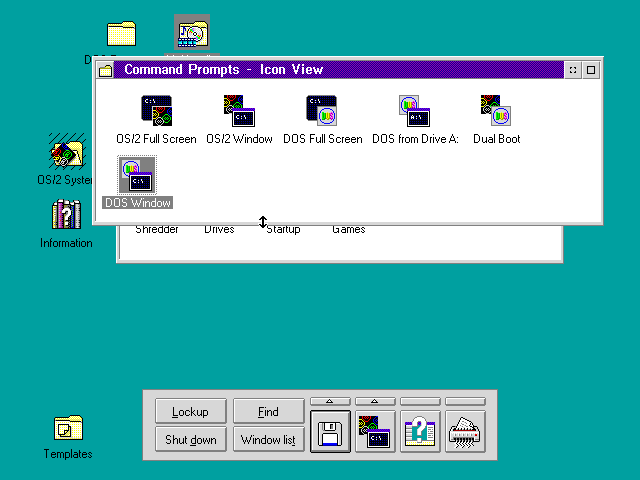Click the Startup label in background window
Image resolution: width=640 pixels, height=480 pixels.
[283, 230]
